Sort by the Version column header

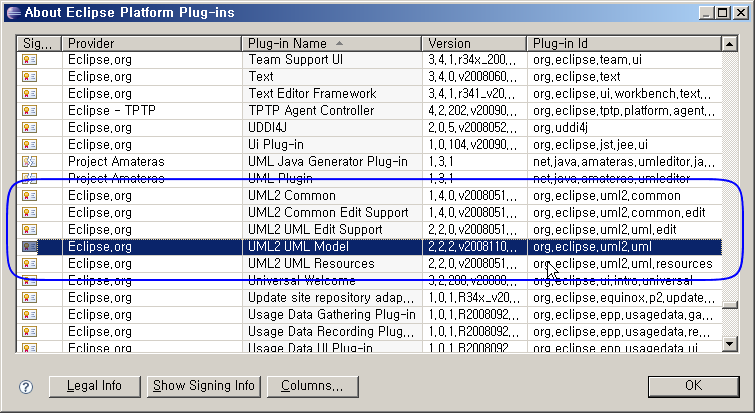point(474,43)
